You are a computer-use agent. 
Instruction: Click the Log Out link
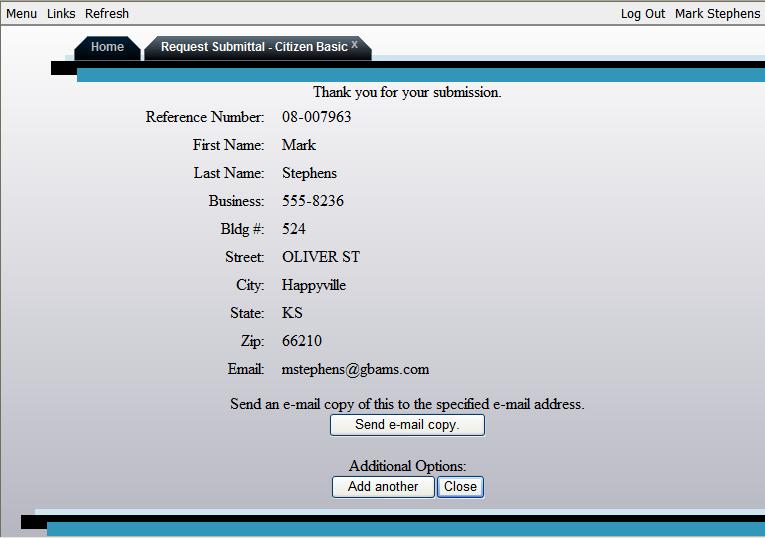[643, 14]
